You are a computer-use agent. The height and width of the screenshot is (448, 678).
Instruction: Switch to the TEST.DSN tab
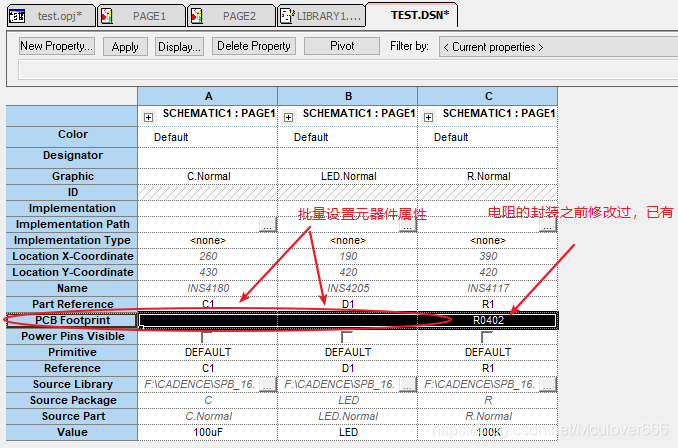click(419, 14)
